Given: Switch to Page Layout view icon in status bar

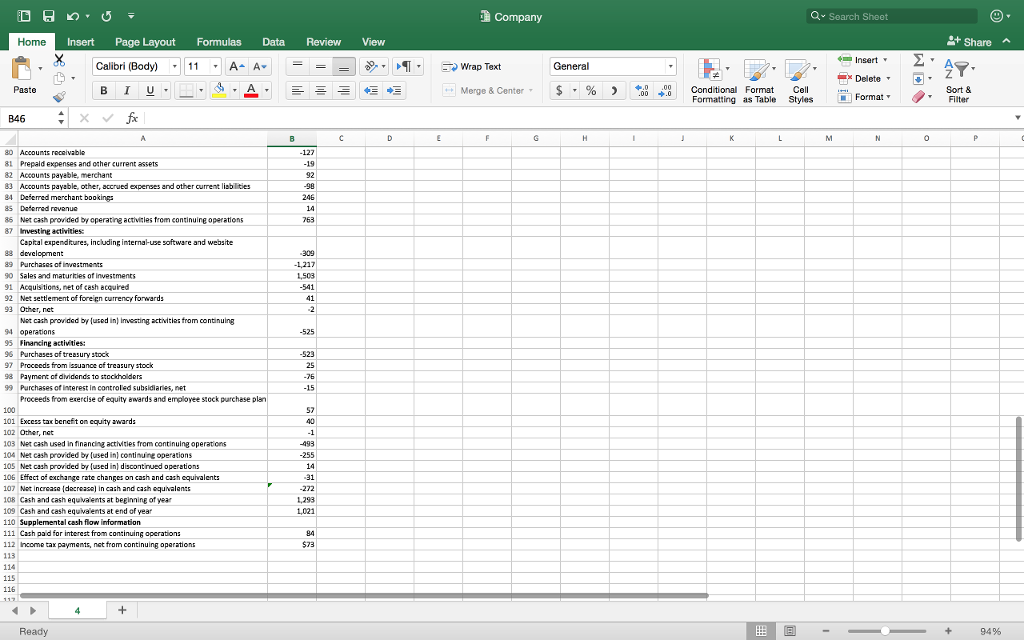Looking at the screenshot, I should 790,631.
